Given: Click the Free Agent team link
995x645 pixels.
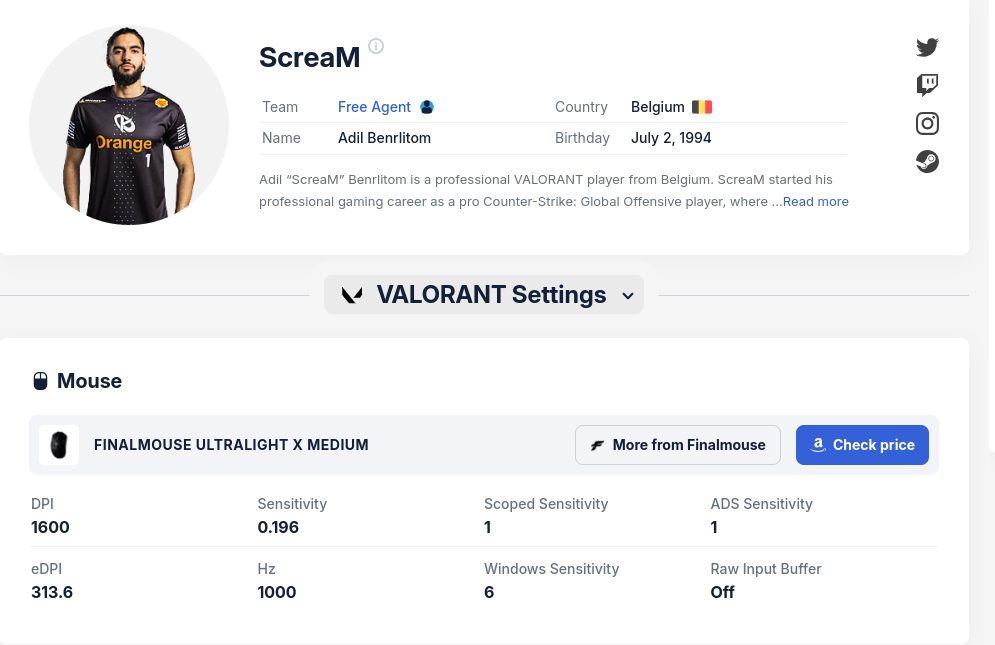Looking at the screenshot, I should pyautogui.click(x=374, y=107).
